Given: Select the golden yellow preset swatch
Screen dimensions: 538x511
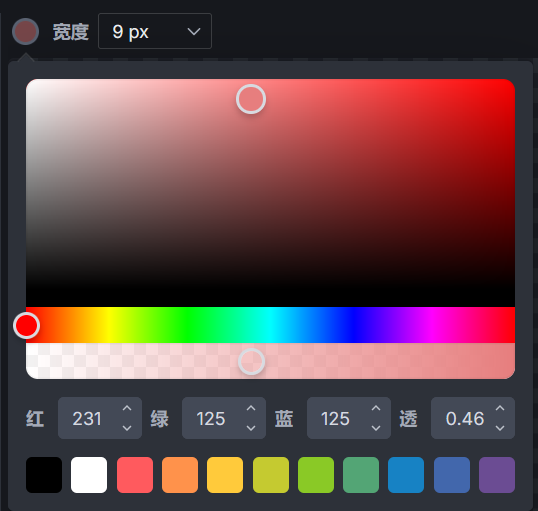Looking at the screenshot, I should [x=225, y=475].
